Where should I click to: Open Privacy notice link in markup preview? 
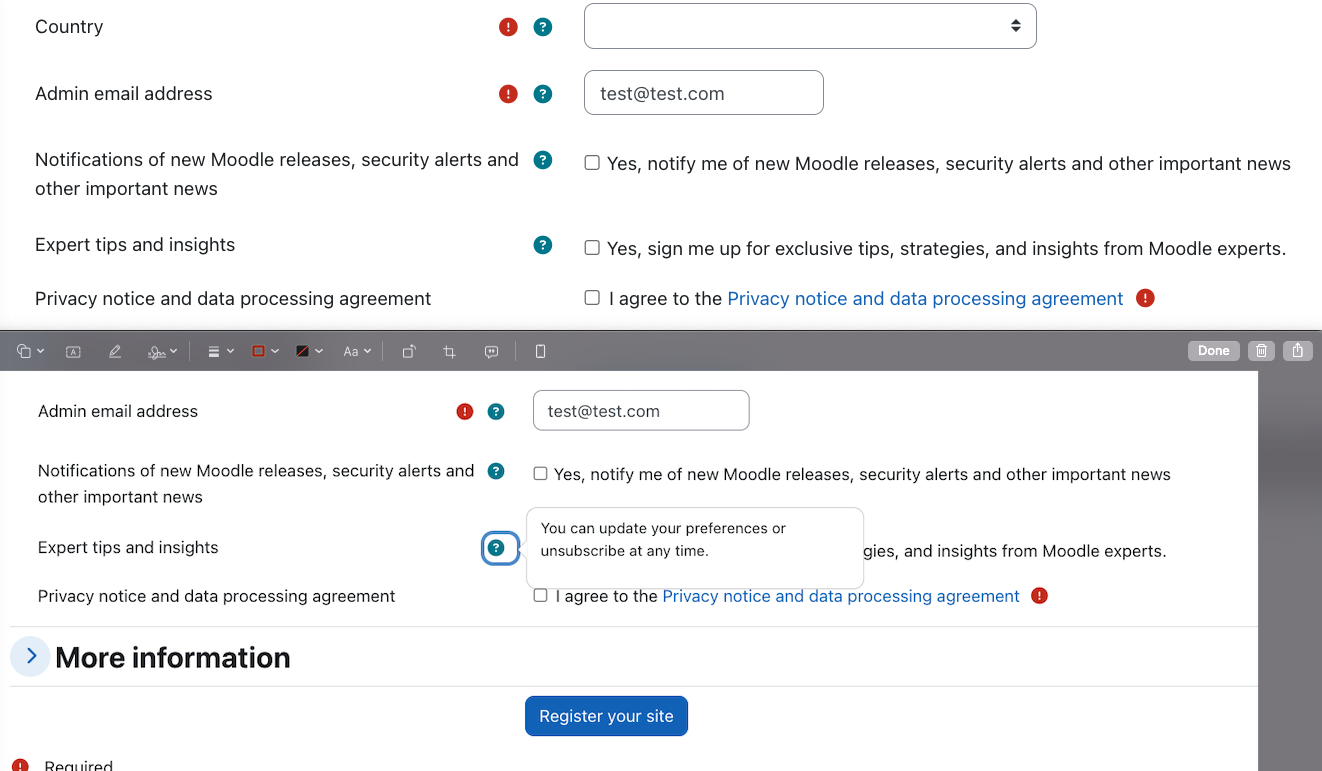pos(841,596)
